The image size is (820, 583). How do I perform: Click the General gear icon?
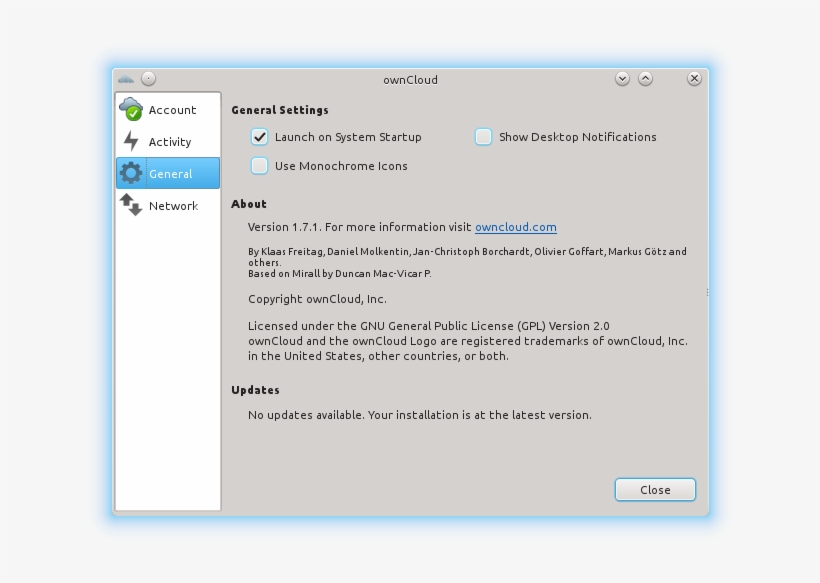click(x=131, y=173)
